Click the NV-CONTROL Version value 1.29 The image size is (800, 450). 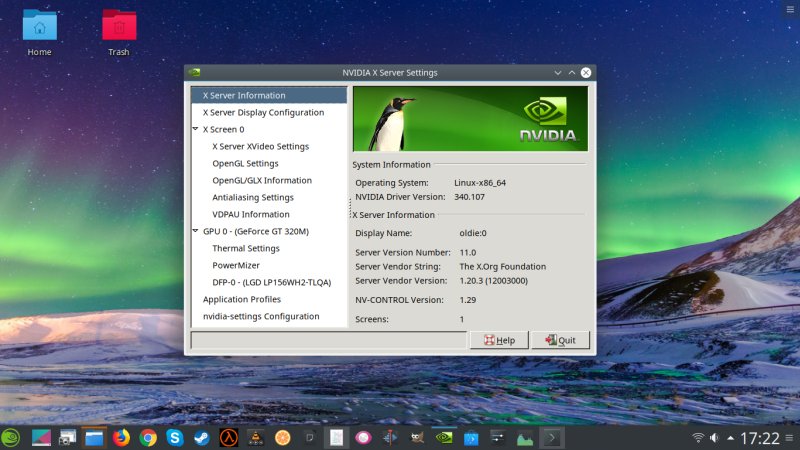coord(468,300)
